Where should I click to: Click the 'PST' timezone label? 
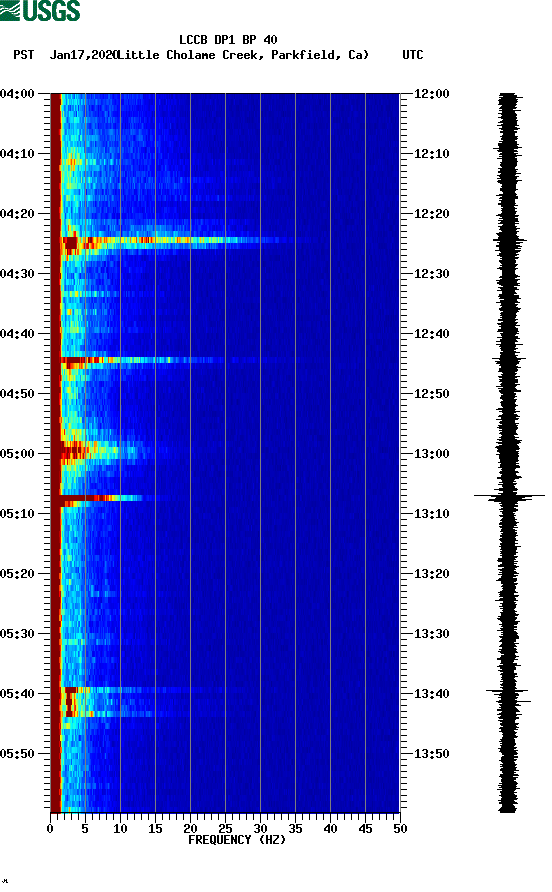coord(23,55)
